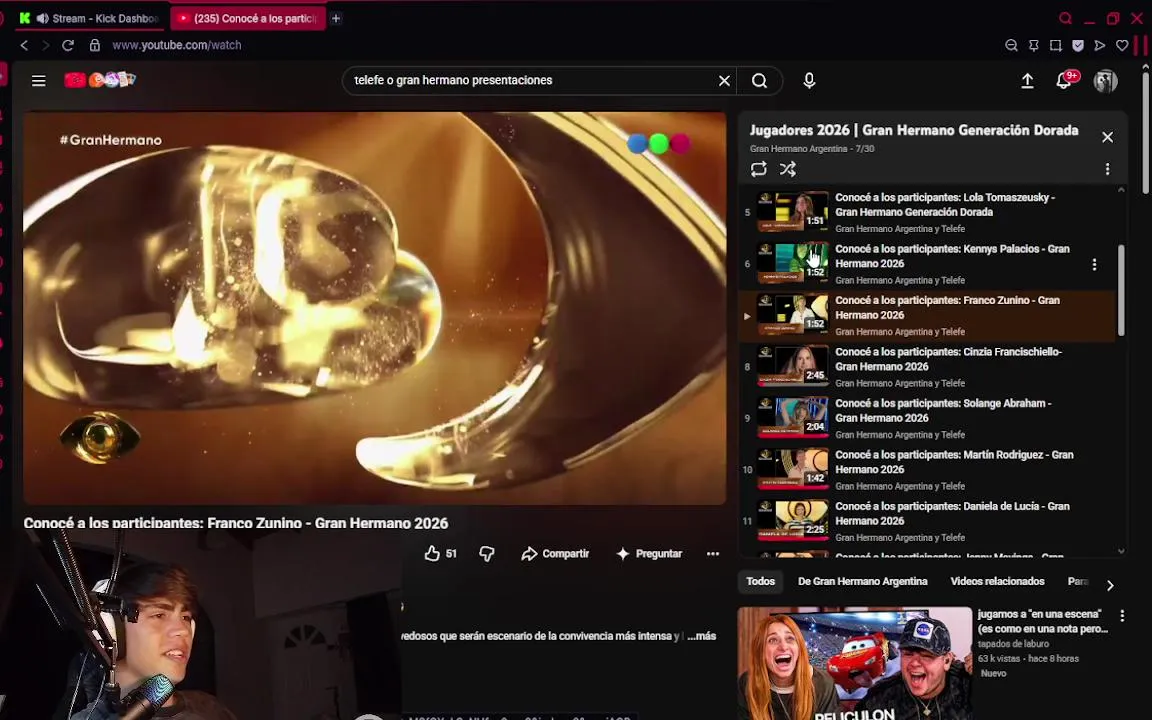
Task: Focus the youtube.com address bar
Action: tap(176, 46)
